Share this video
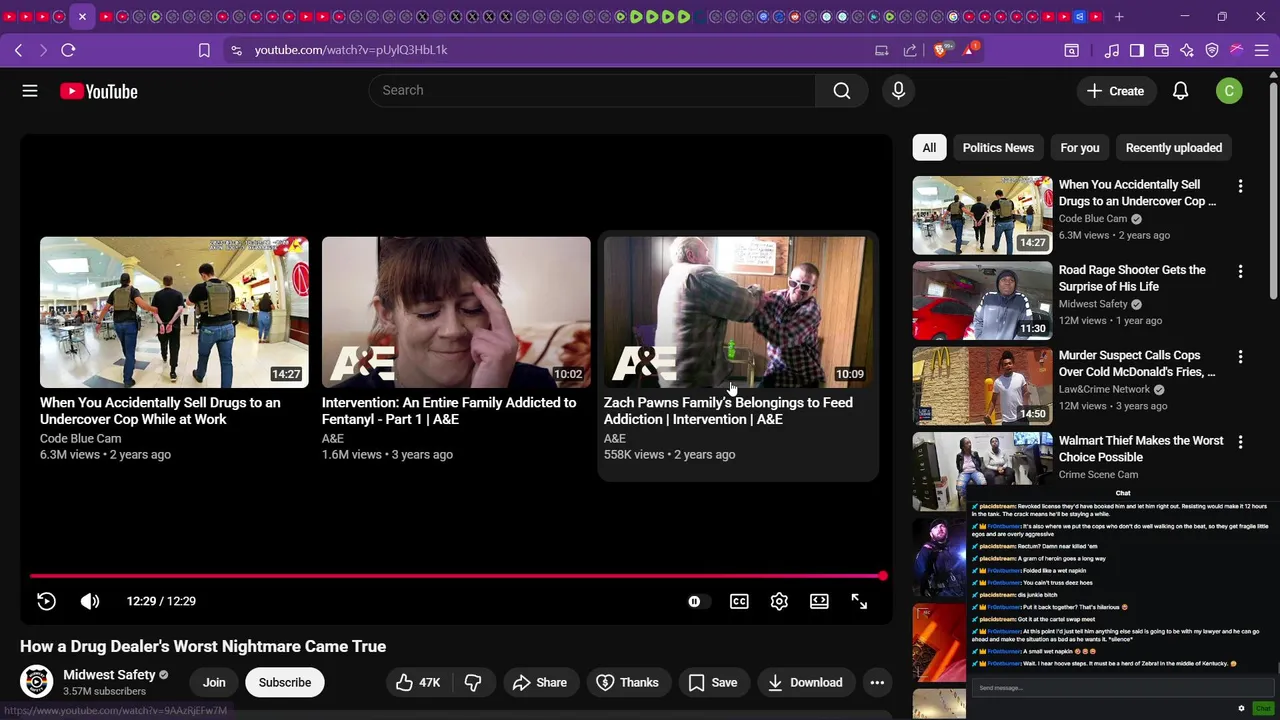 (540, 682)
